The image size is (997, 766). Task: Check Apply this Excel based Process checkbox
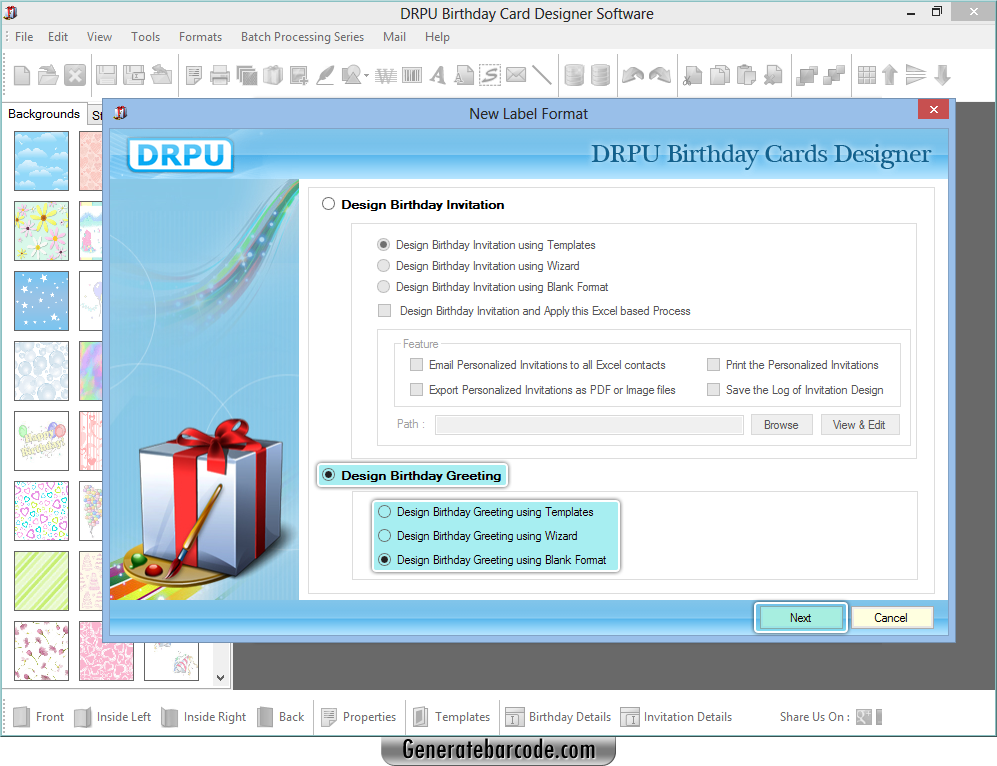click(x=385, y=311)
